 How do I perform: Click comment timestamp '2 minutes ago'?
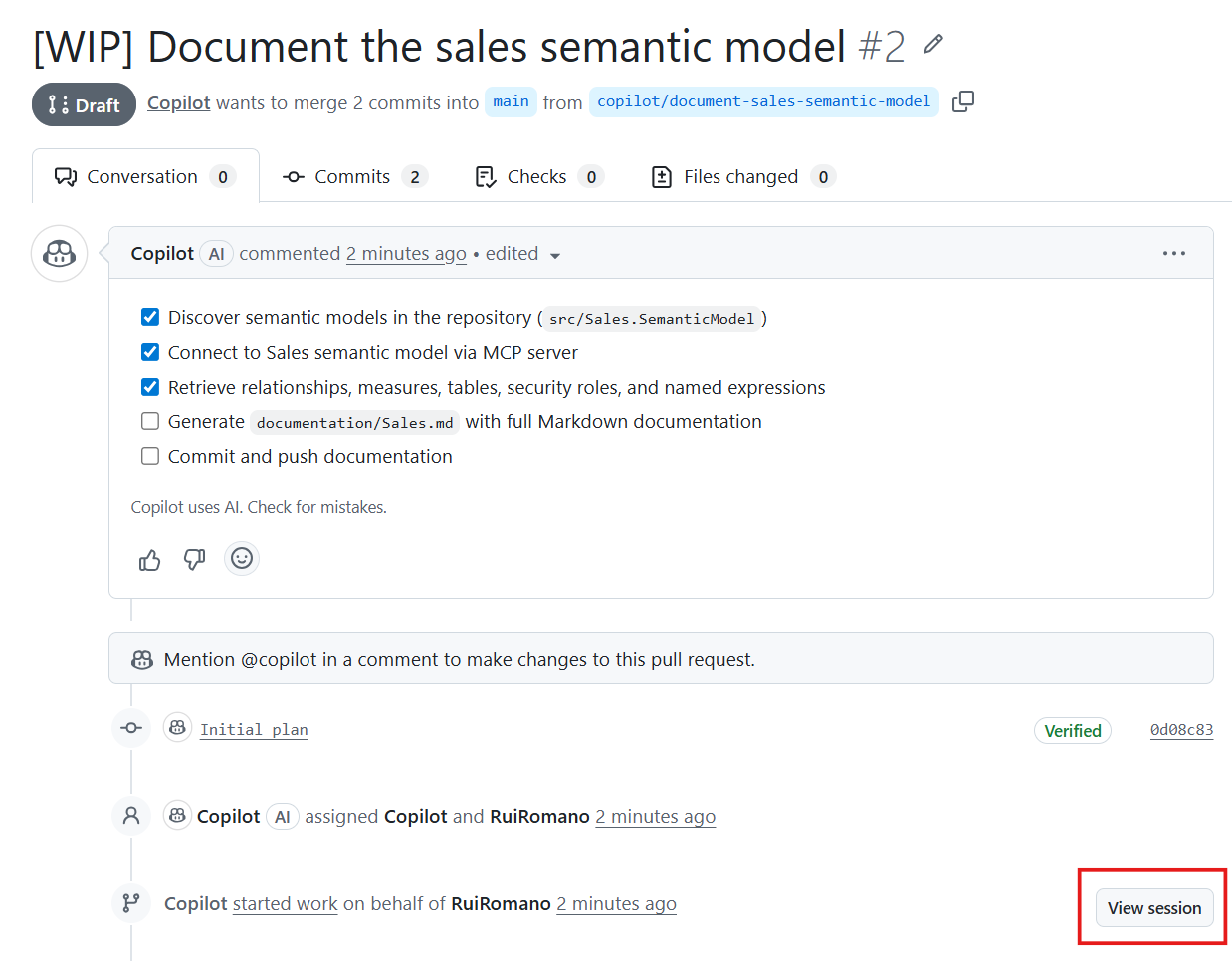(406, 254)
